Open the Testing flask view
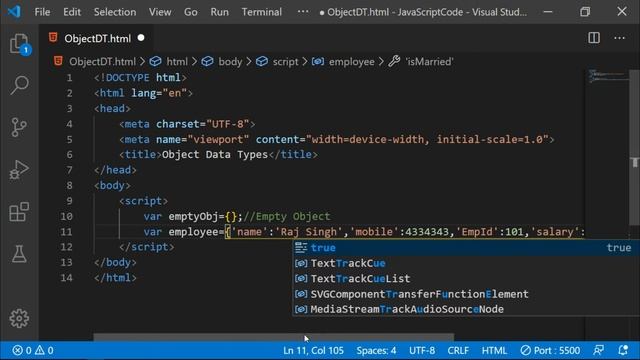Viewport: 640px width, 360px height. pos(19,254)
